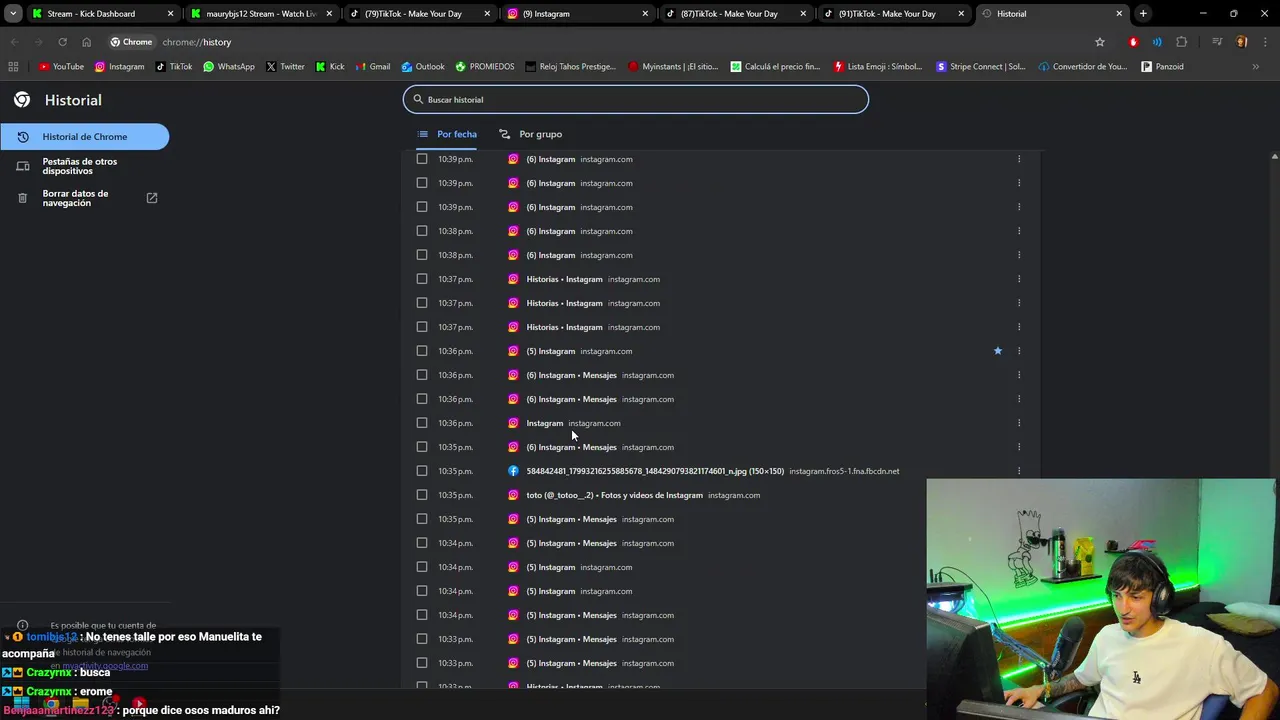Open the 584842481 image history link
This screenshot has height=720, width=1280.
pos(655,471)
